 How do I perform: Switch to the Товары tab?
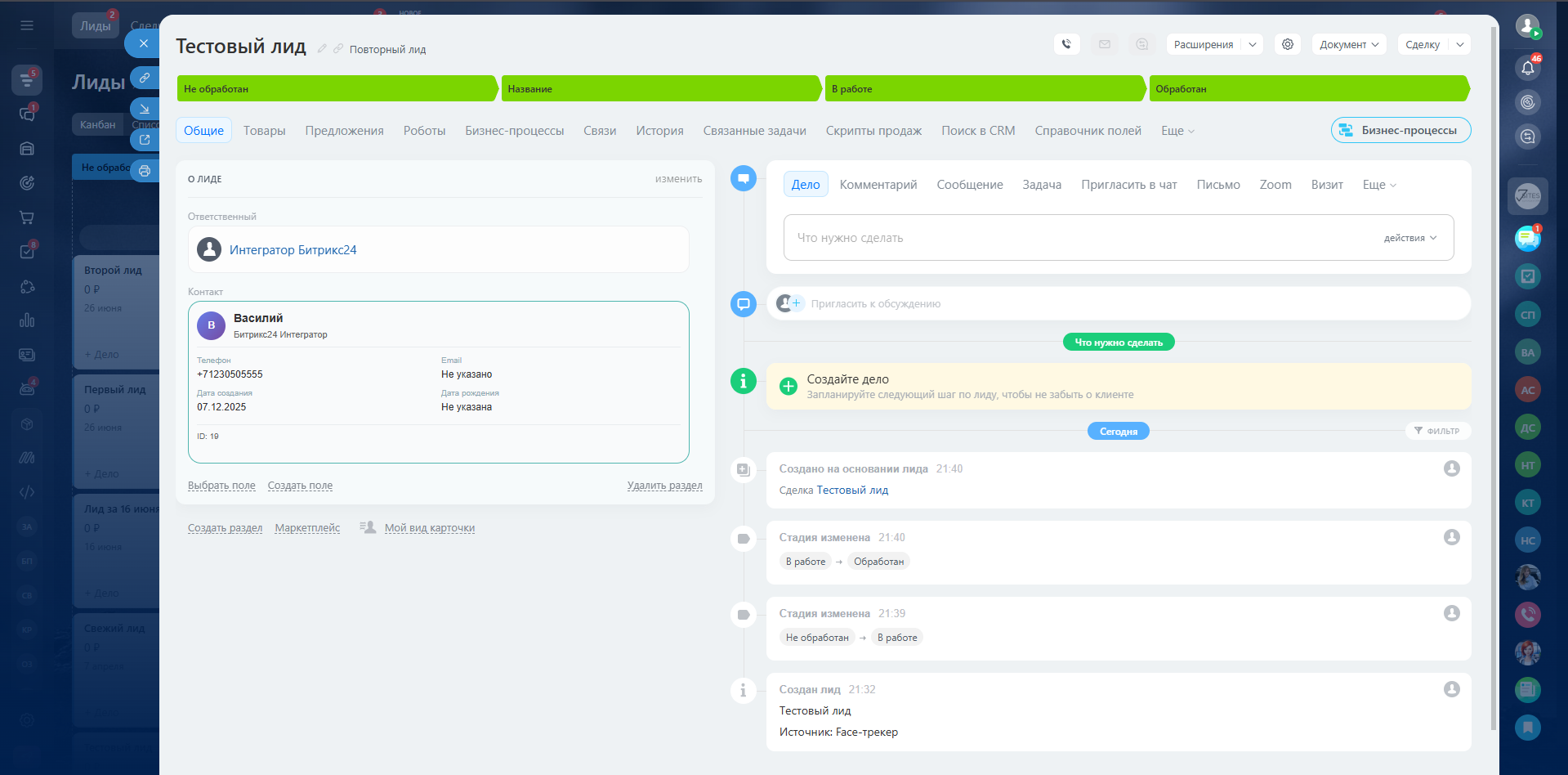coord(264,131)
